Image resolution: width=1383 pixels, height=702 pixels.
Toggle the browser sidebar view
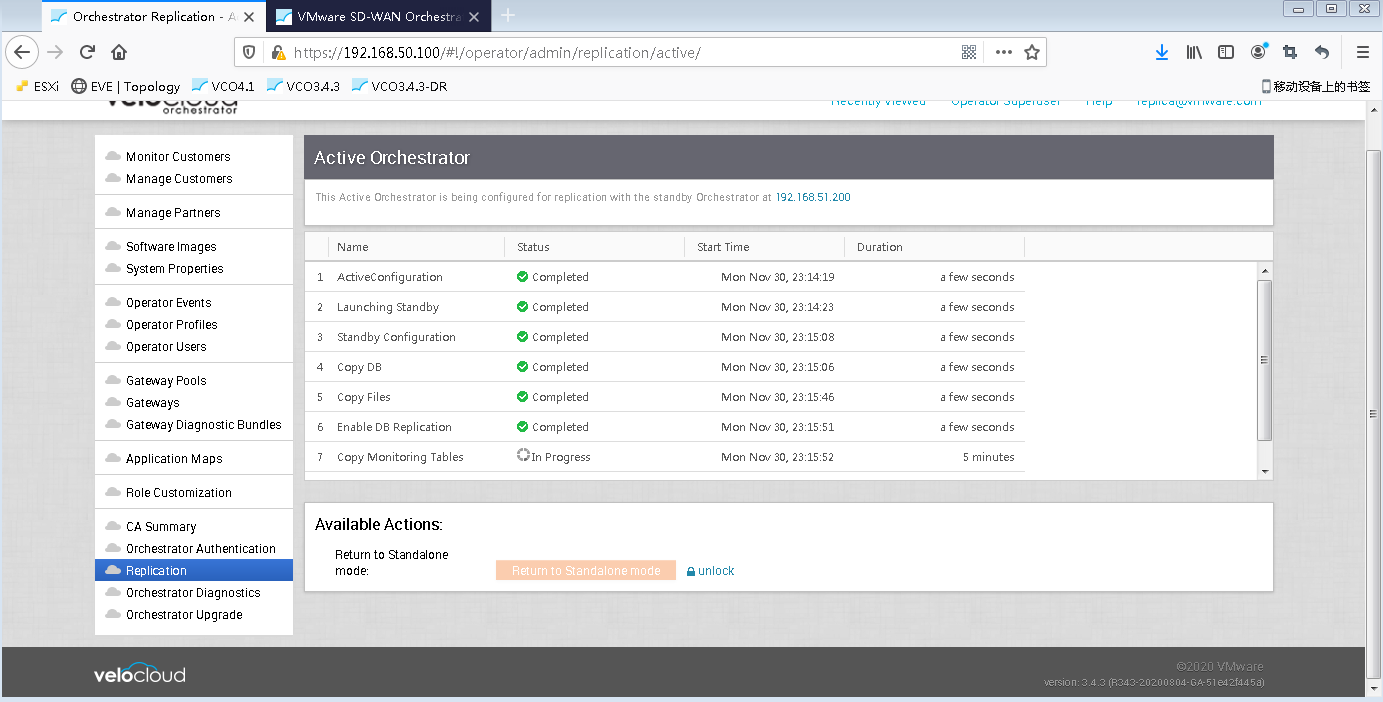pyautogui.click(x=1225, y=52)
